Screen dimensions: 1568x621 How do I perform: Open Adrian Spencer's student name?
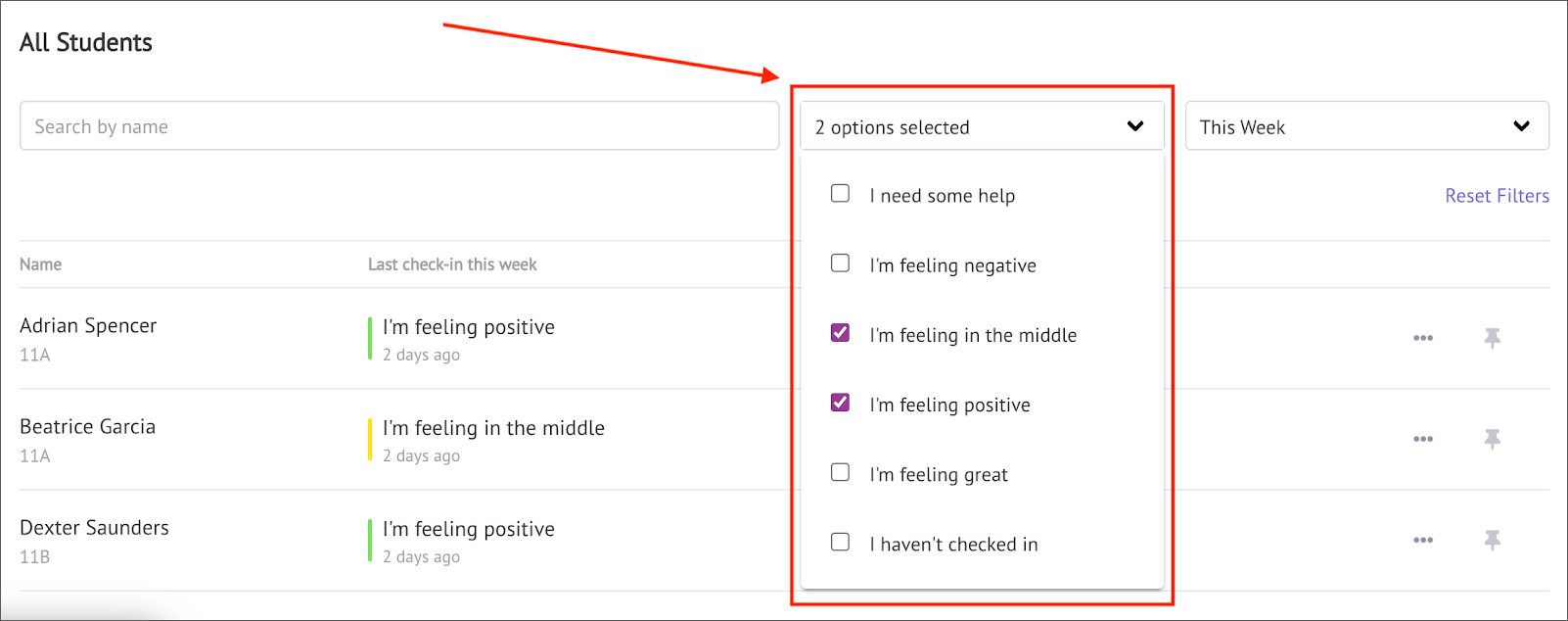click(88, 325)
